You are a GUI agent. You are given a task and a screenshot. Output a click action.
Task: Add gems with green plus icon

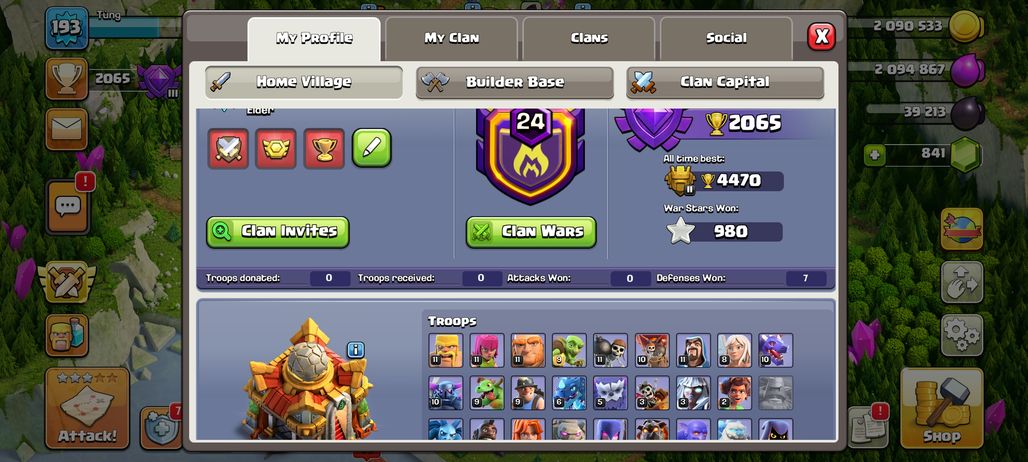coord(874,155)
